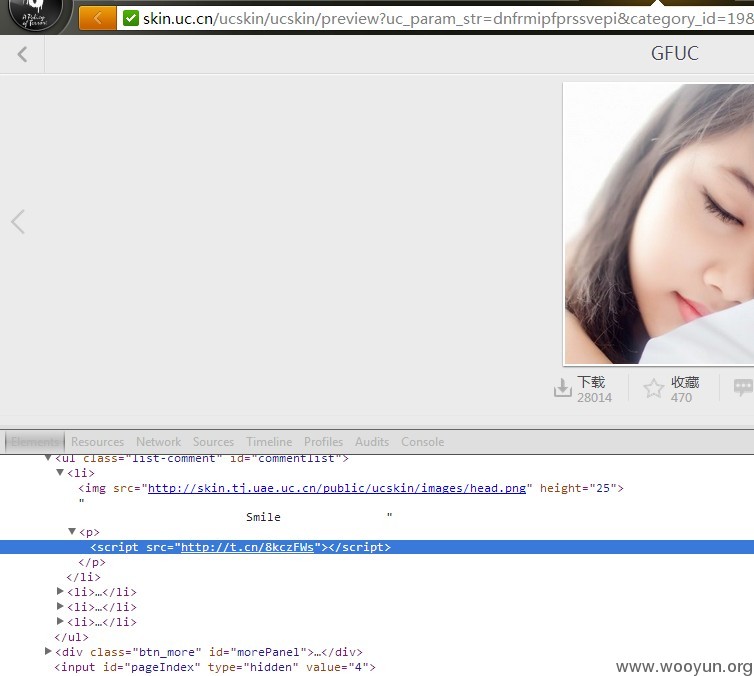Image resolution: width=754 pixels, height=676 pixels.
Task: Click the Smile text node
Action: pyautogui.click(x=263, y=517)
